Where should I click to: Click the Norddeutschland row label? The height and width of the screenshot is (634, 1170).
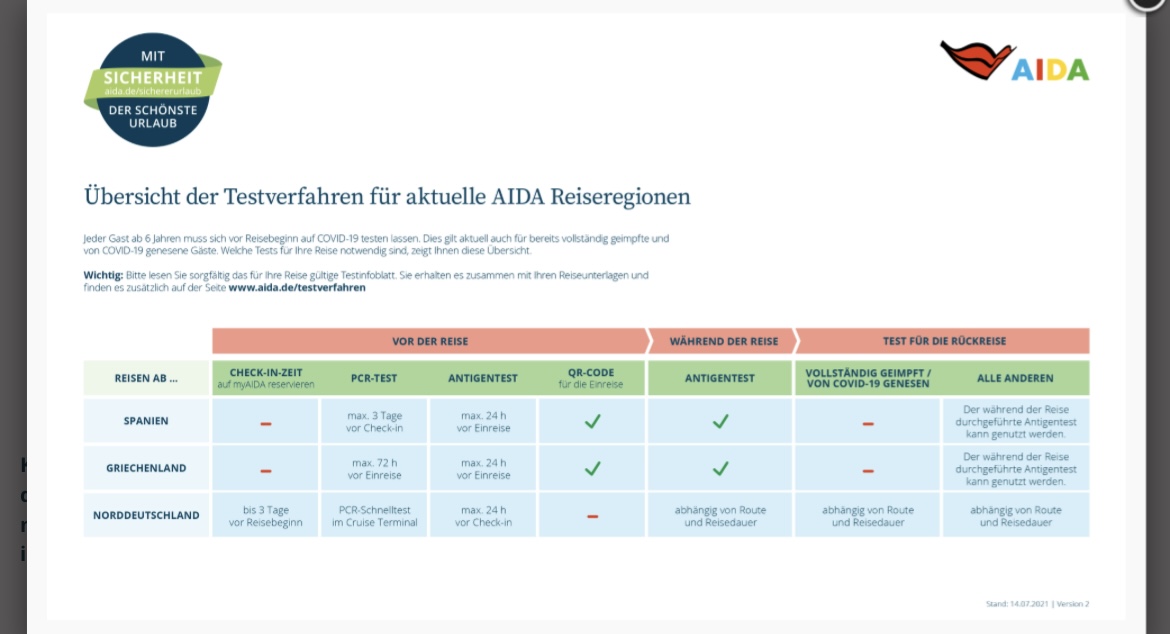click(146, 516)
